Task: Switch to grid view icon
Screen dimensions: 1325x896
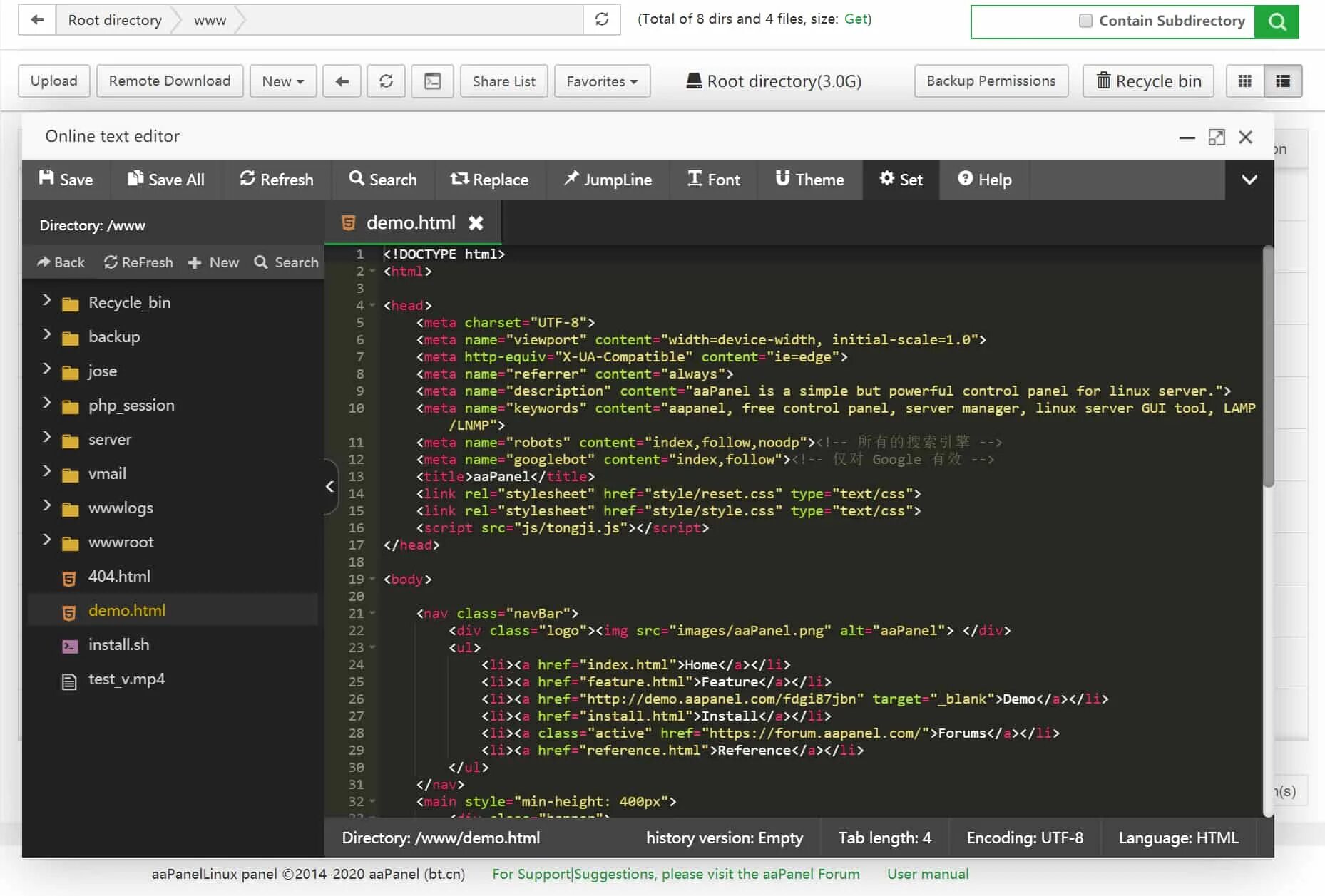Action: coord(1245,81)
